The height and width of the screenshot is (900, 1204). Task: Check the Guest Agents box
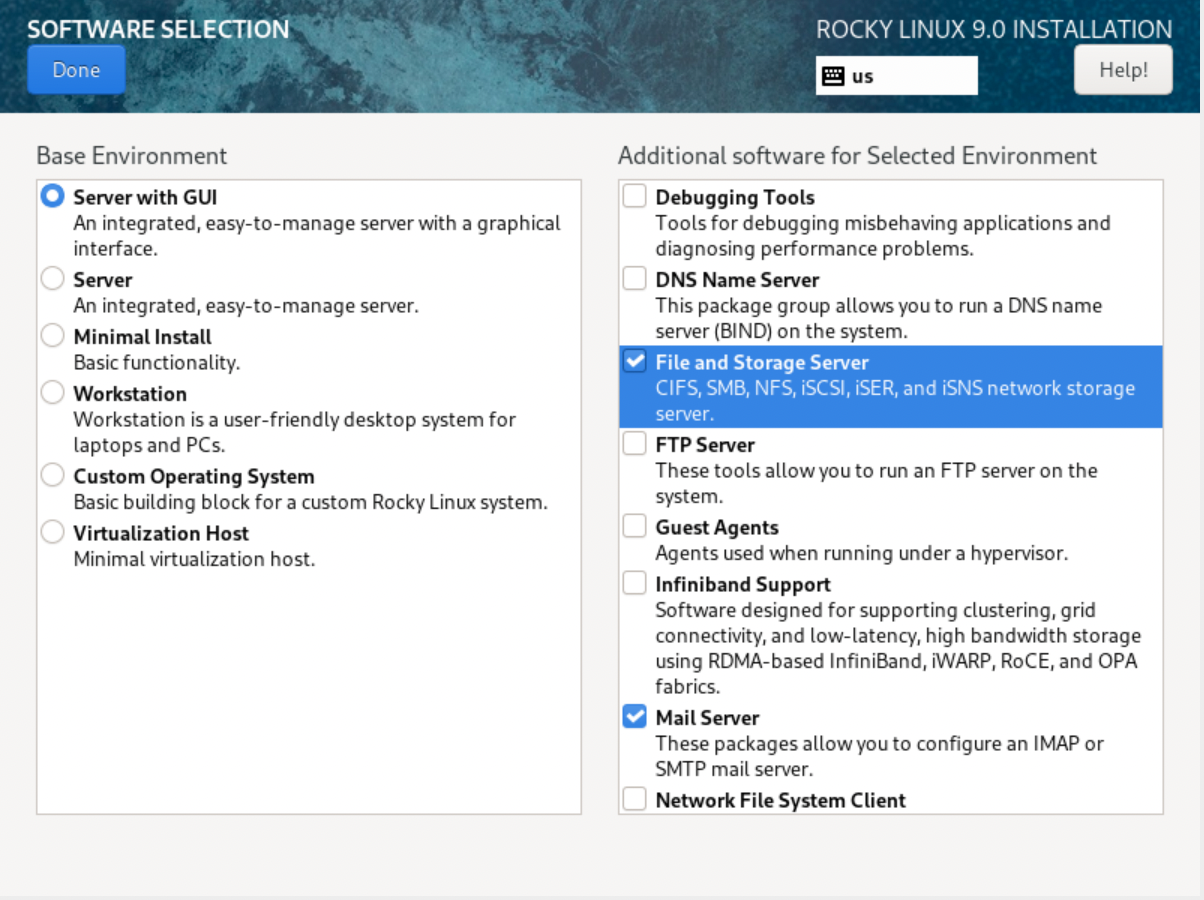click(634, 526)
